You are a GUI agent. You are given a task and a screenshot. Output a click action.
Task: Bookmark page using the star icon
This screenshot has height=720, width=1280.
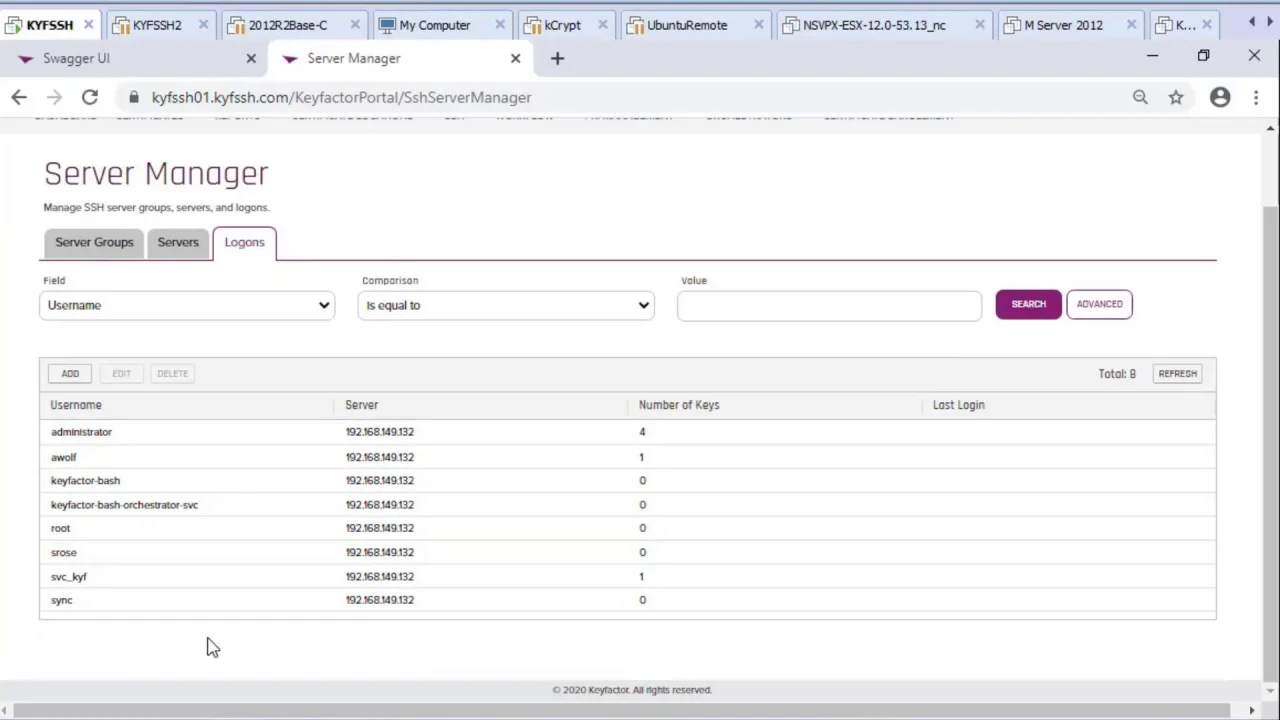(1176, 97)
